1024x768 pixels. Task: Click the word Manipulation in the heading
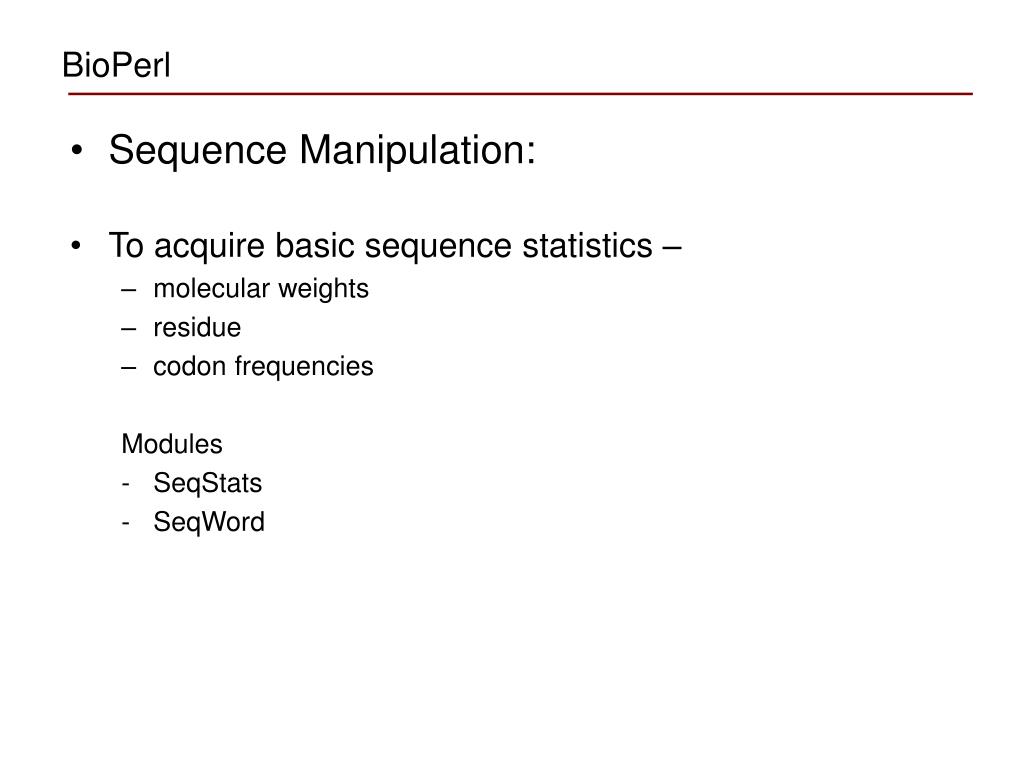coord(418,150)
